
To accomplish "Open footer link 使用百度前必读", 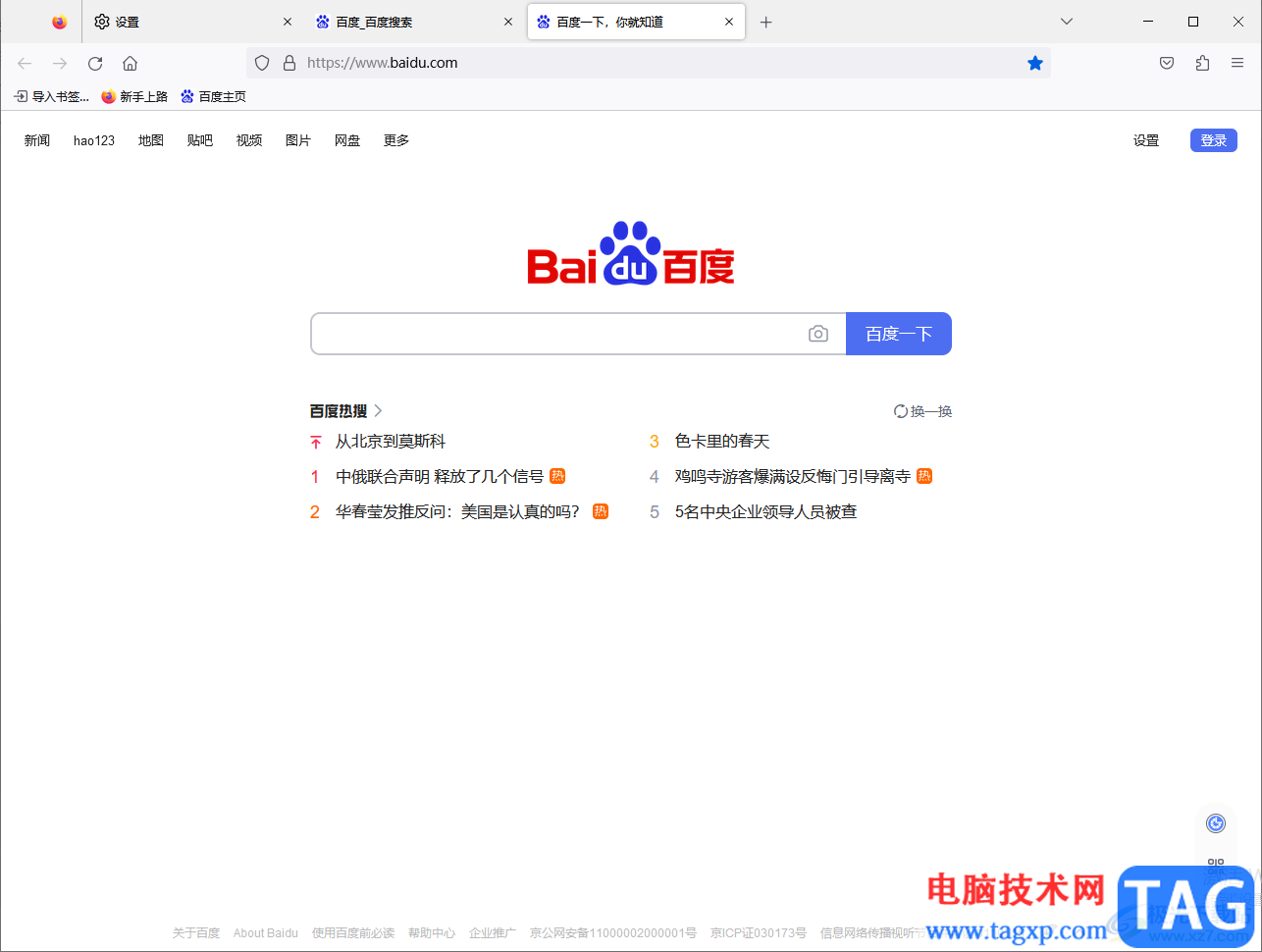I will 353,933.
